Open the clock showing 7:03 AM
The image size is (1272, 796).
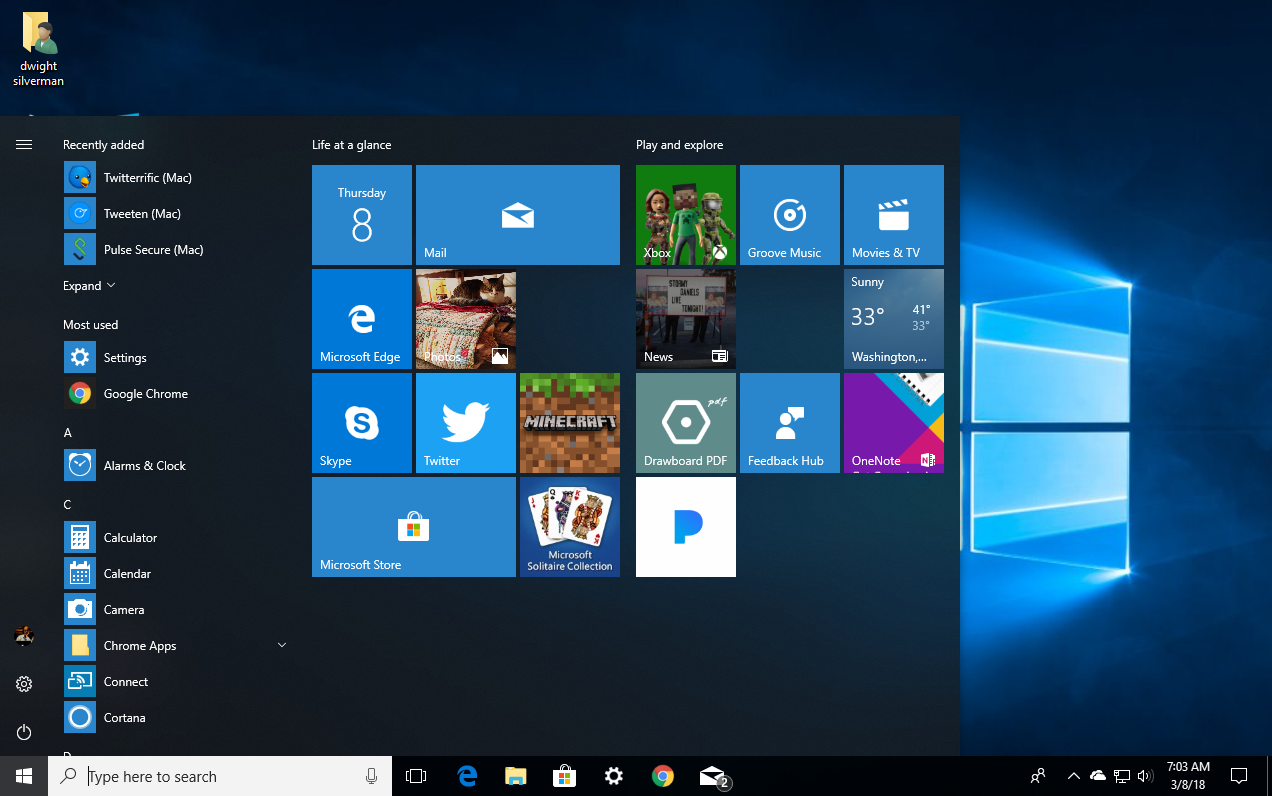click(1188, 776)
